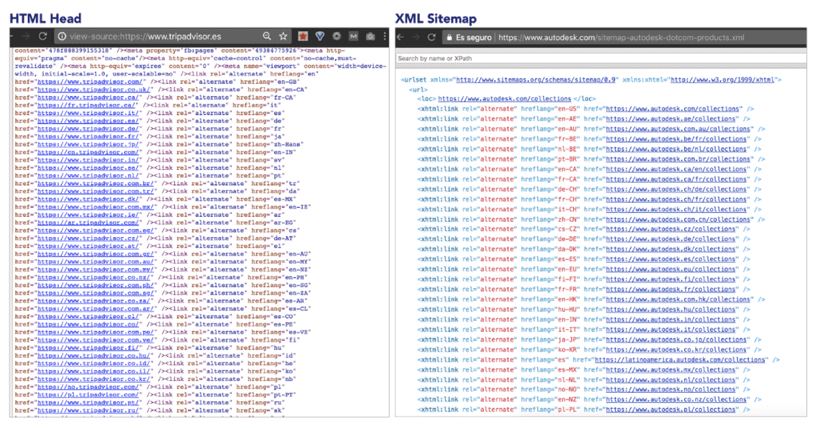Open the autodesk.be/nl/collections link
819x428 pixels.
pyautogui.click(x=676, y=149)
